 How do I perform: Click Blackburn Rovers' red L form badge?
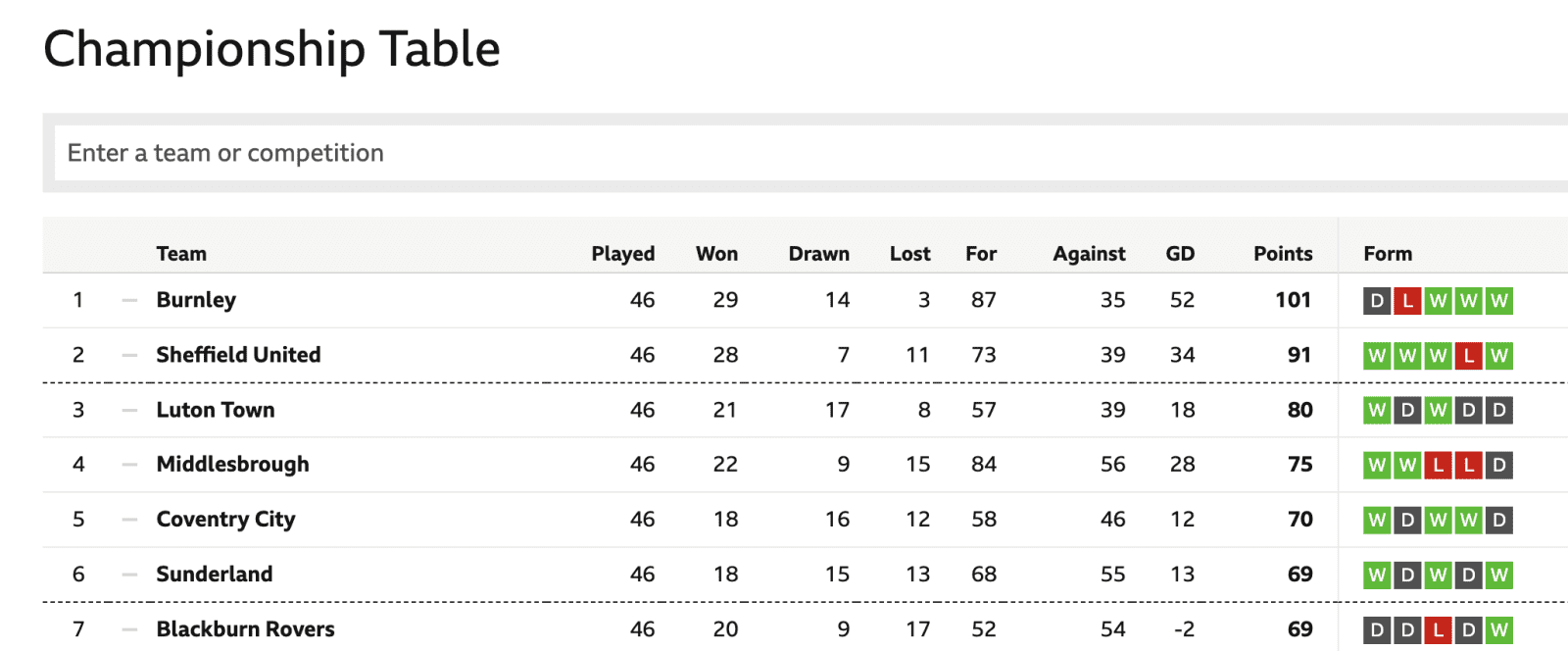[1438, 630]
